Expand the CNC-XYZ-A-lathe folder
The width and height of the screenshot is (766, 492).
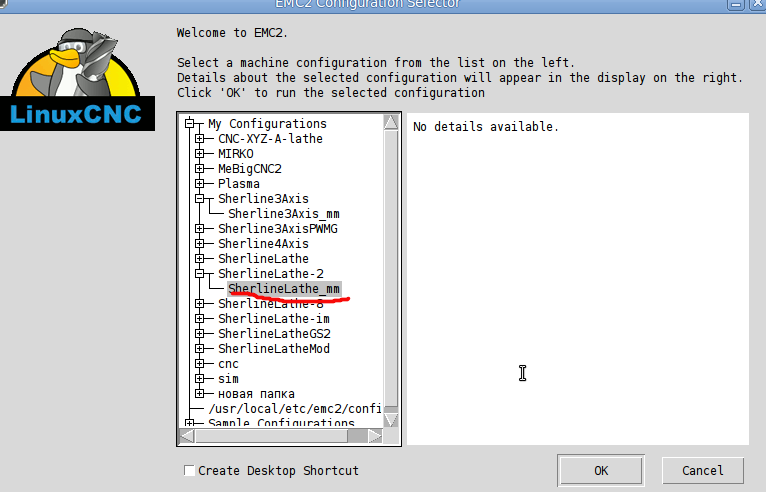coord(199,139)
